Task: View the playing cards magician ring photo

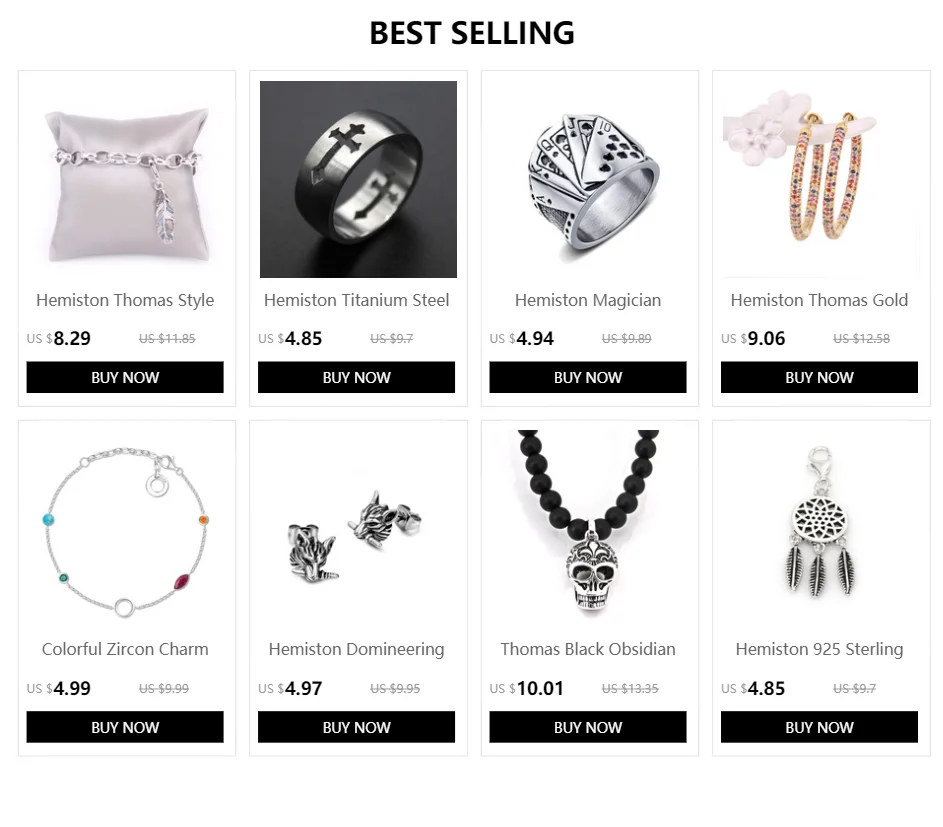Action: [x=589, y=179]
